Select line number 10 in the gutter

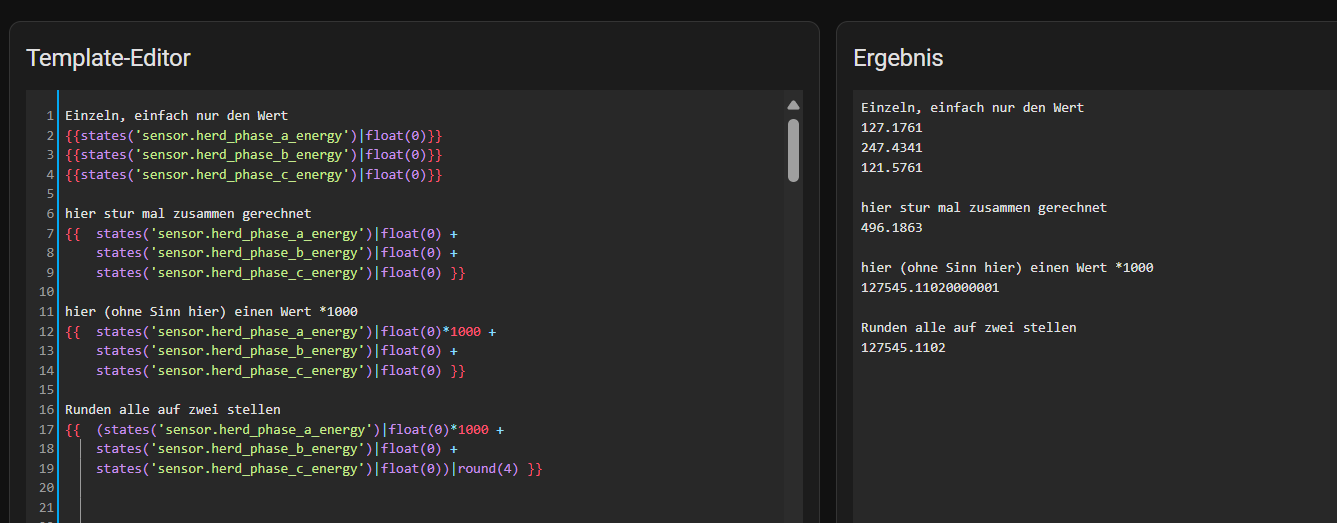click(x=46, y=293)
